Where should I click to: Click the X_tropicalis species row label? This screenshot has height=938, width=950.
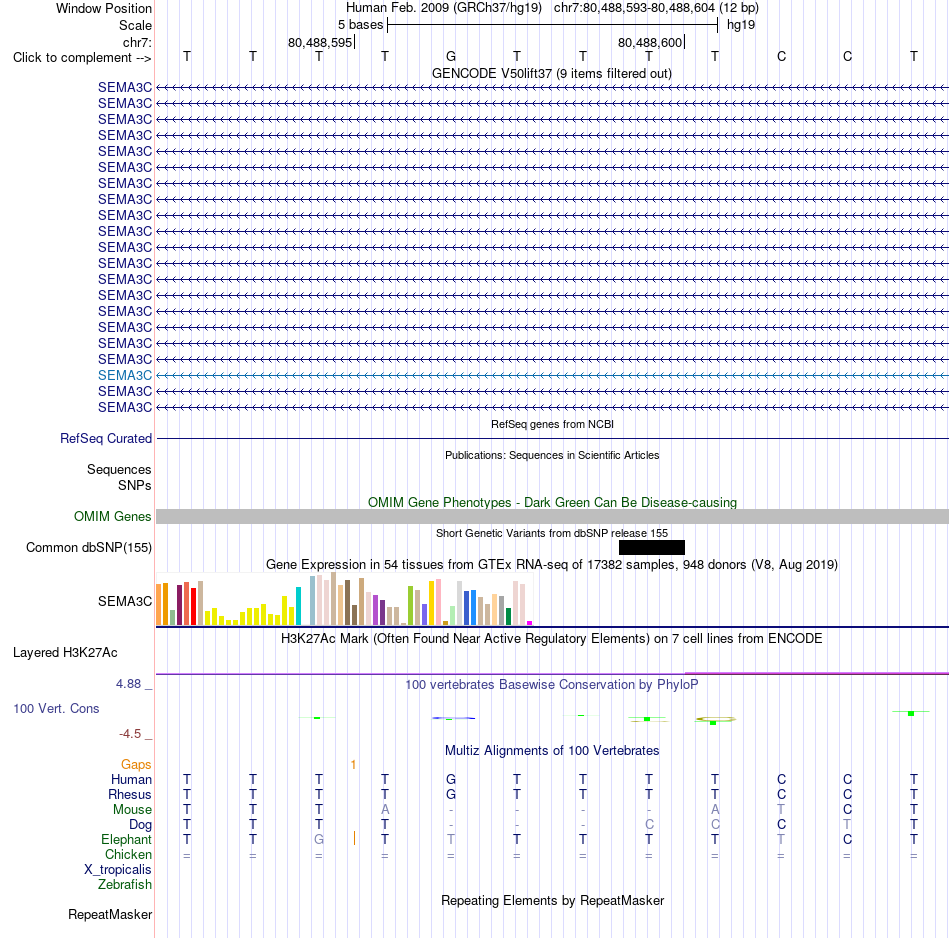(118, 870)
